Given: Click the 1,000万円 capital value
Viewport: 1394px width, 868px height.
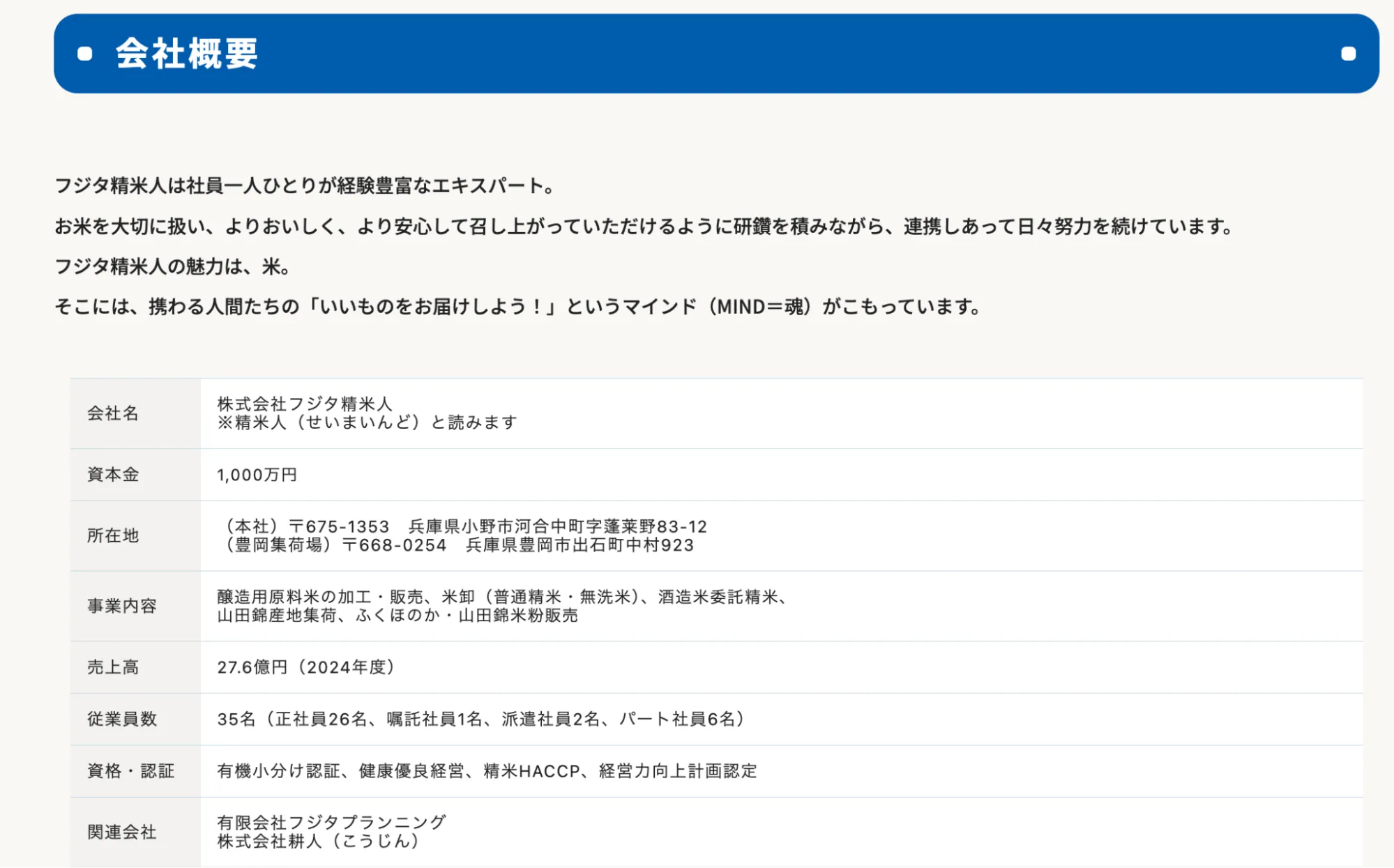Looking at the screenshot, I should [257, 475].
